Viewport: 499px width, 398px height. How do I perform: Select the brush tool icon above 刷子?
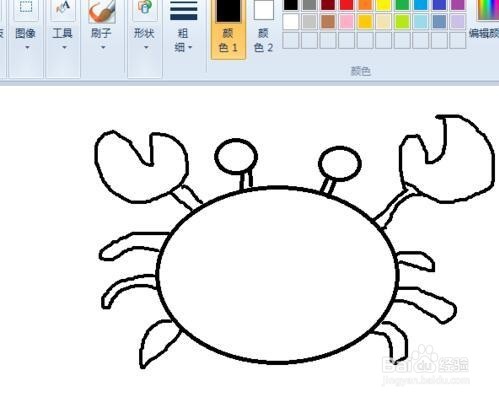[x=102, y=11]
